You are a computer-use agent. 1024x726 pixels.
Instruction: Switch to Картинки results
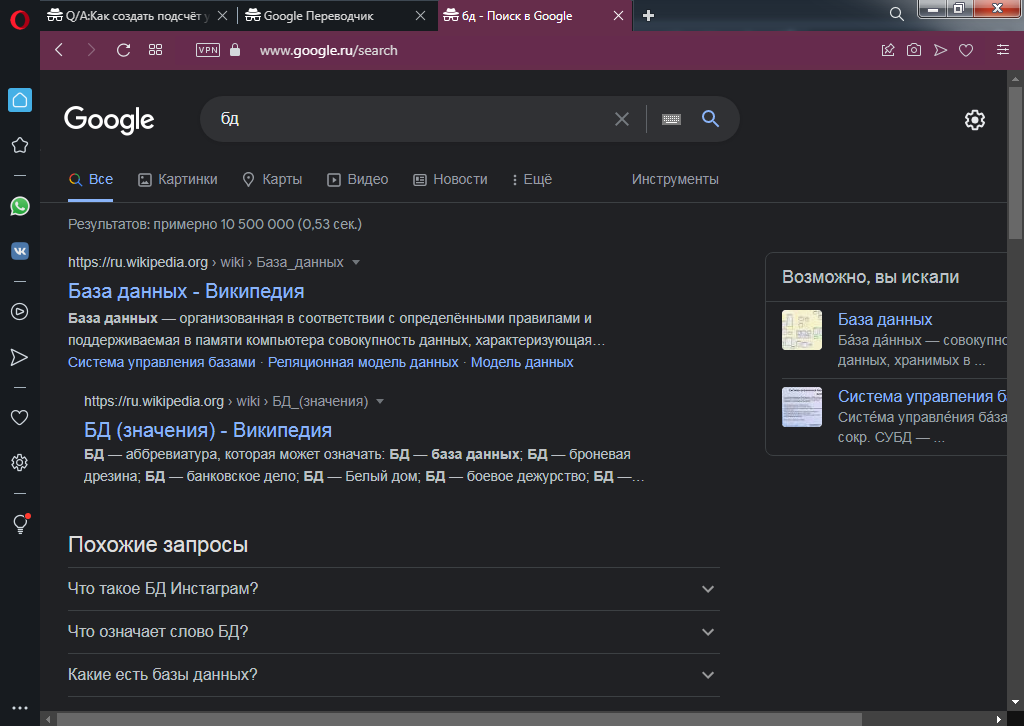tap(178, 180)
